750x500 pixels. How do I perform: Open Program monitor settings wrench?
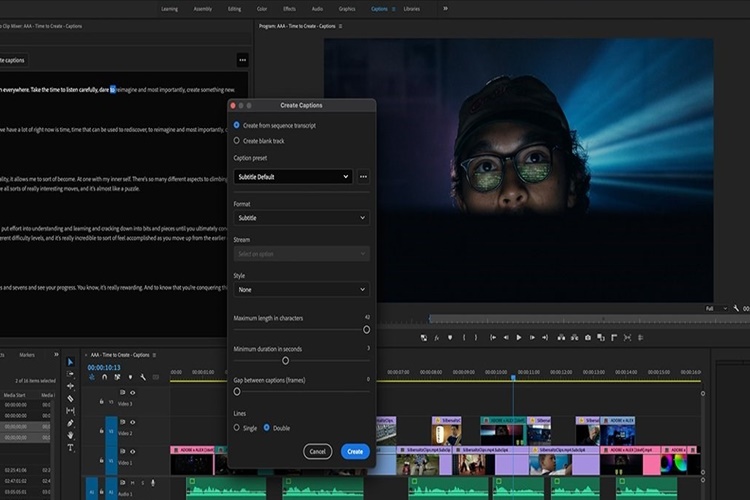click(736, 308)
